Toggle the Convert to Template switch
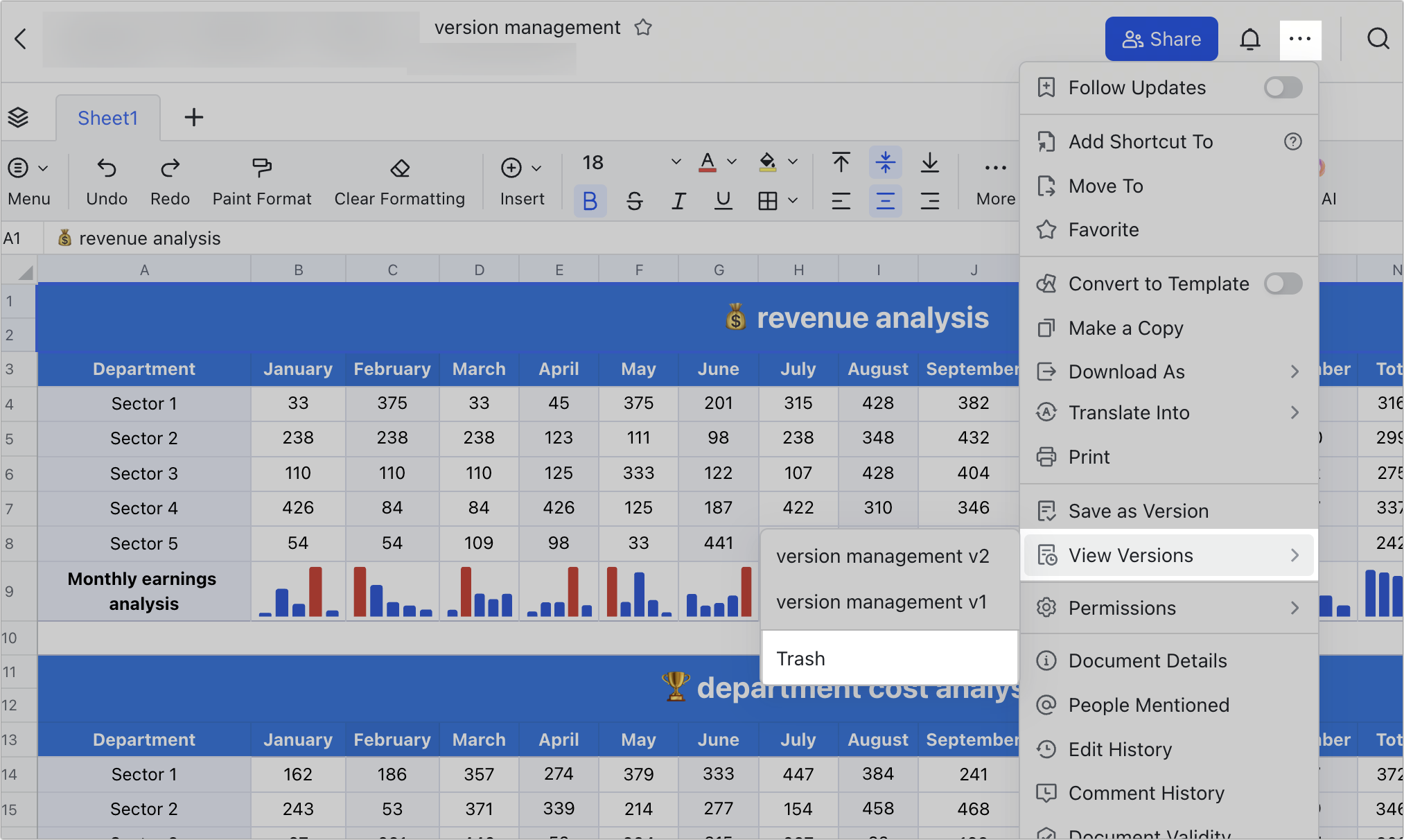Screen dimensions: 1404x840 click(1283, 283)
